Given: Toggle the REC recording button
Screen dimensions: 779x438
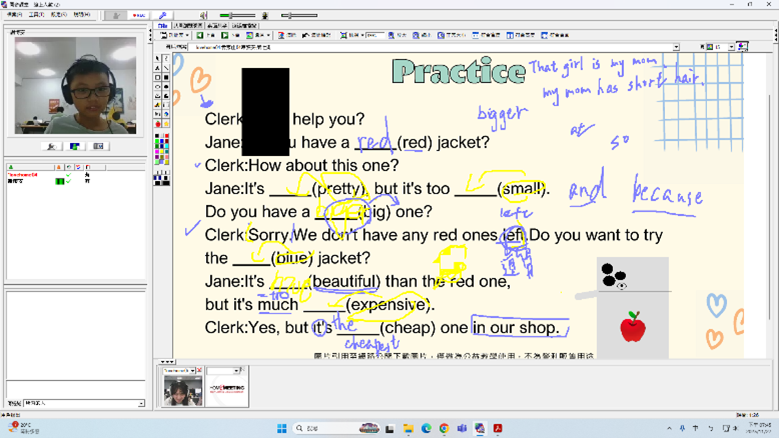Looking at the screenshot, I should coord(139,16).
